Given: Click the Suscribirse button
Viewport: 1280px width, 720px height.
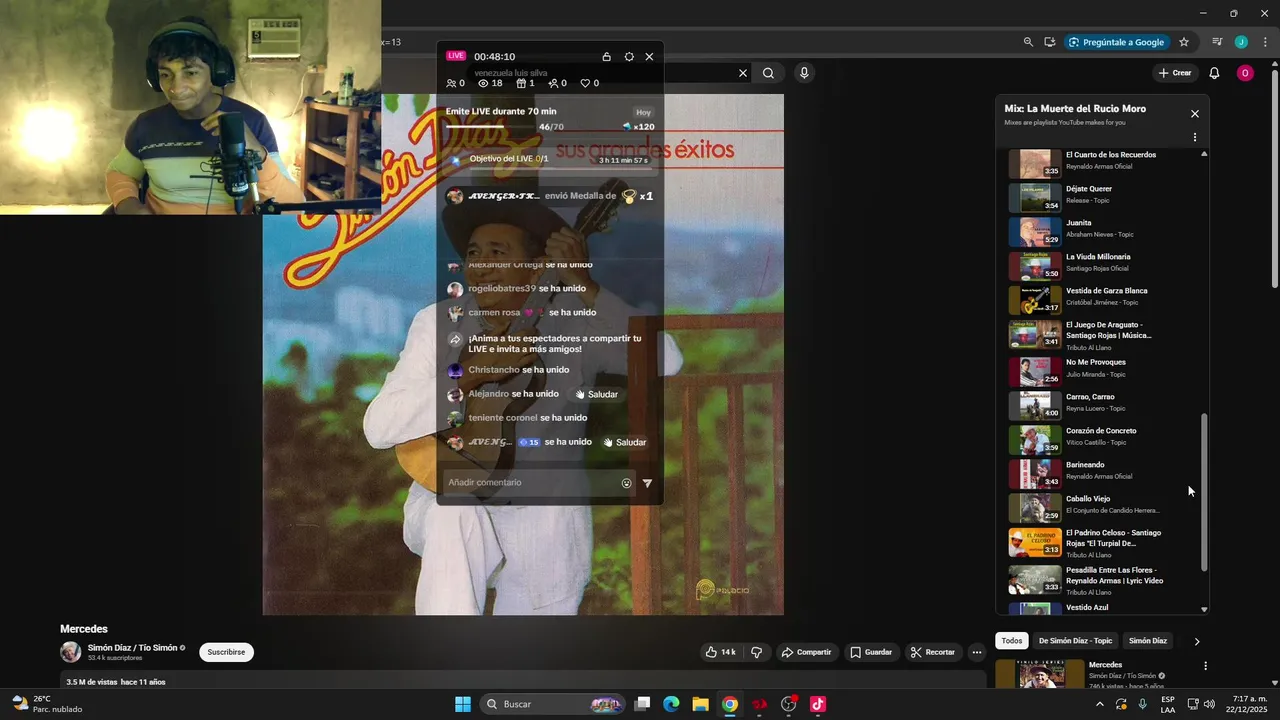Looking at the screenshot, I should pos(226,652).
